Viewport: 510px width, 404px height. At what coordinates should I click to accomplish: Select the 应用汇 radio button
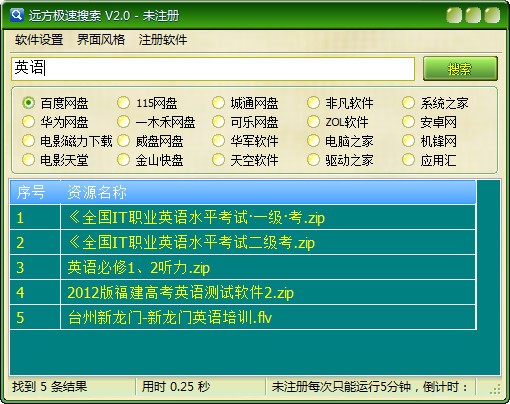tap(408, 160)
